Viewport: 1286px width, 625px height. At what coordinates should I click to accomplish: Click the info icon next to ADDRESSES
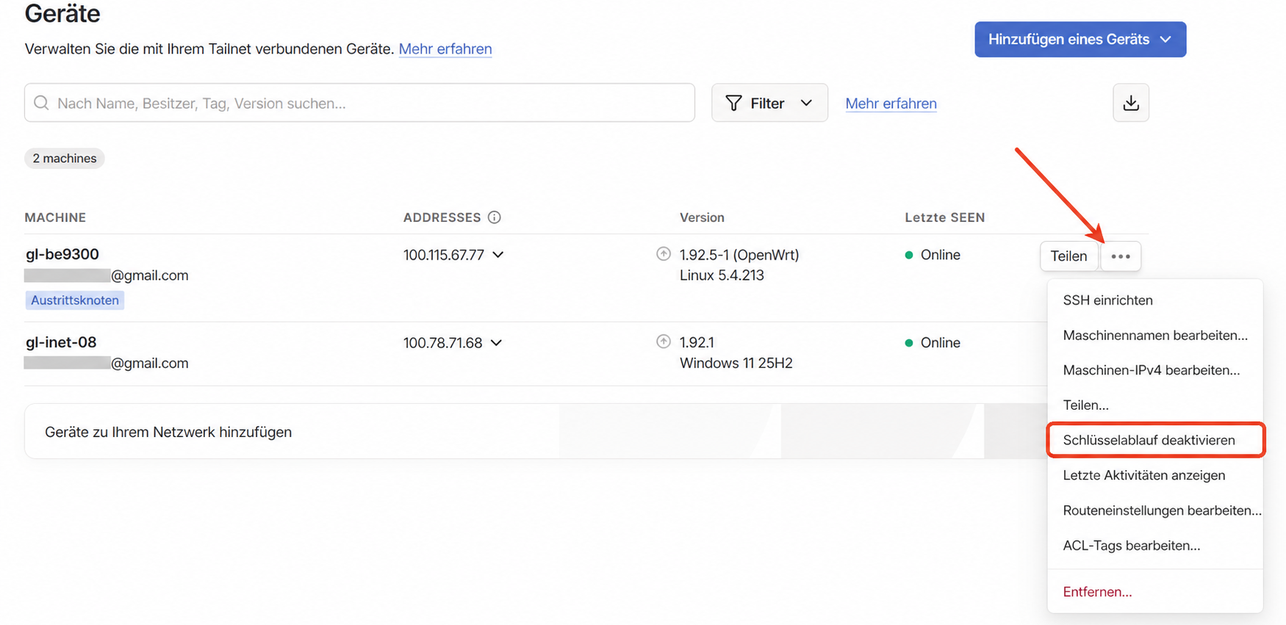(494, 217)
